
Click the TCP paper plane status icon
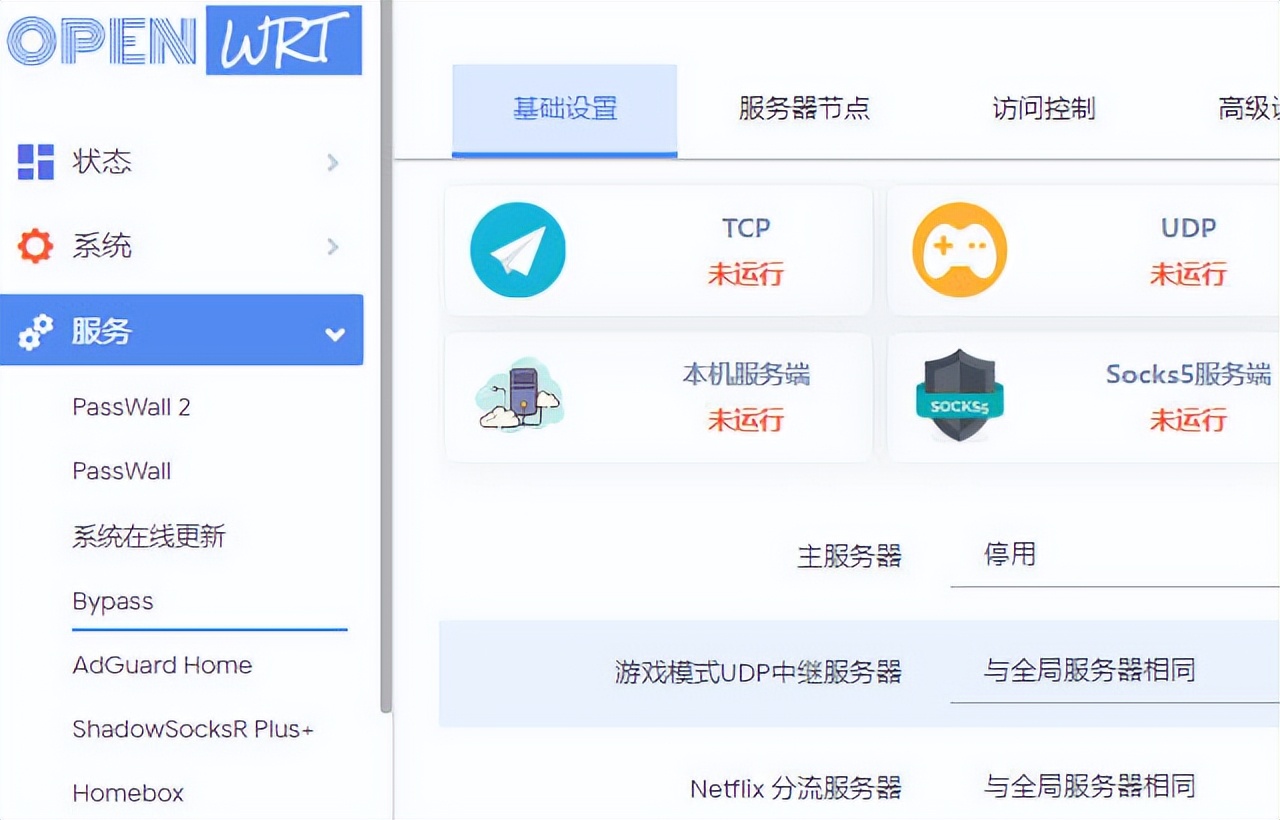(516, 250)
